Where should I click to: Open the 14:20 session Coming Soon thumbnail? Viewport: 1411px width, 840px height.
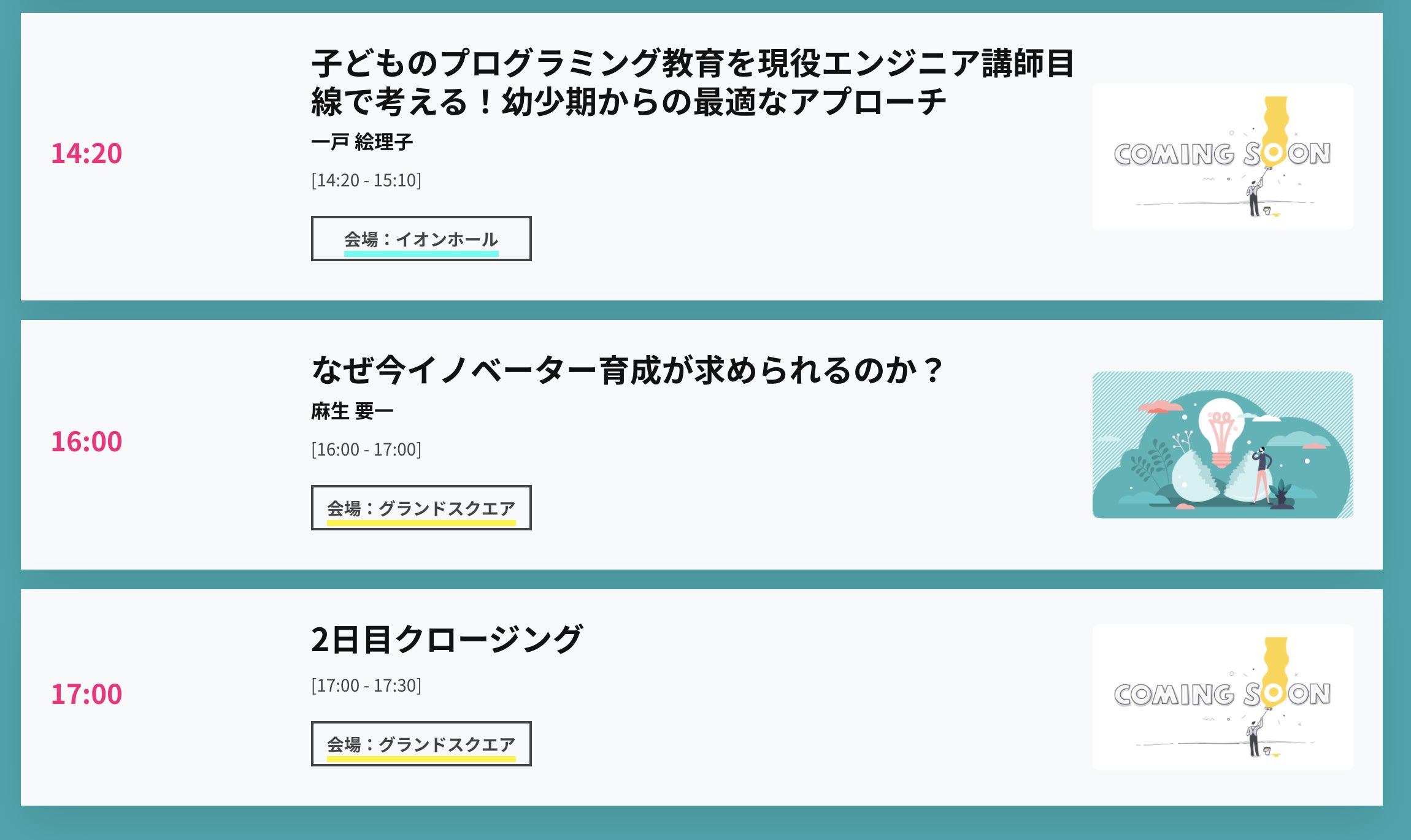coord(1222,157)
